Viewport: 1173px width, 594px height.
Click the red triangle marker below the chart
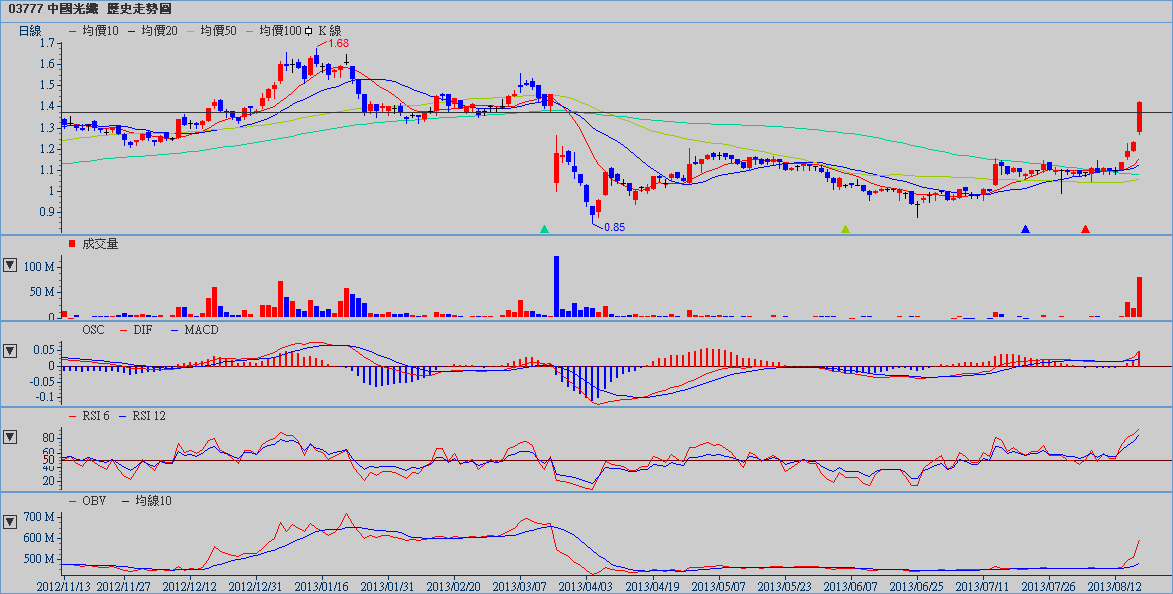click(x=1085, y=229)
